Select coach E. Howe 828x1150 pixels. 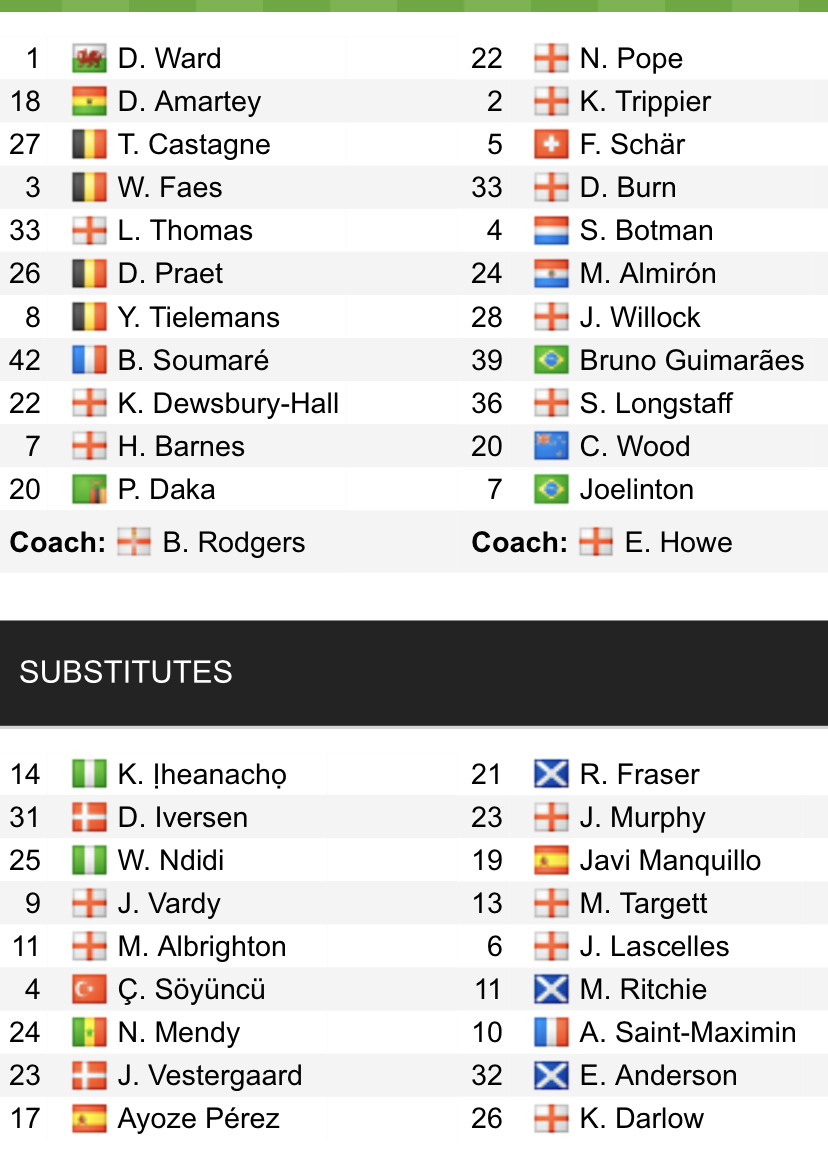(678, 543)
